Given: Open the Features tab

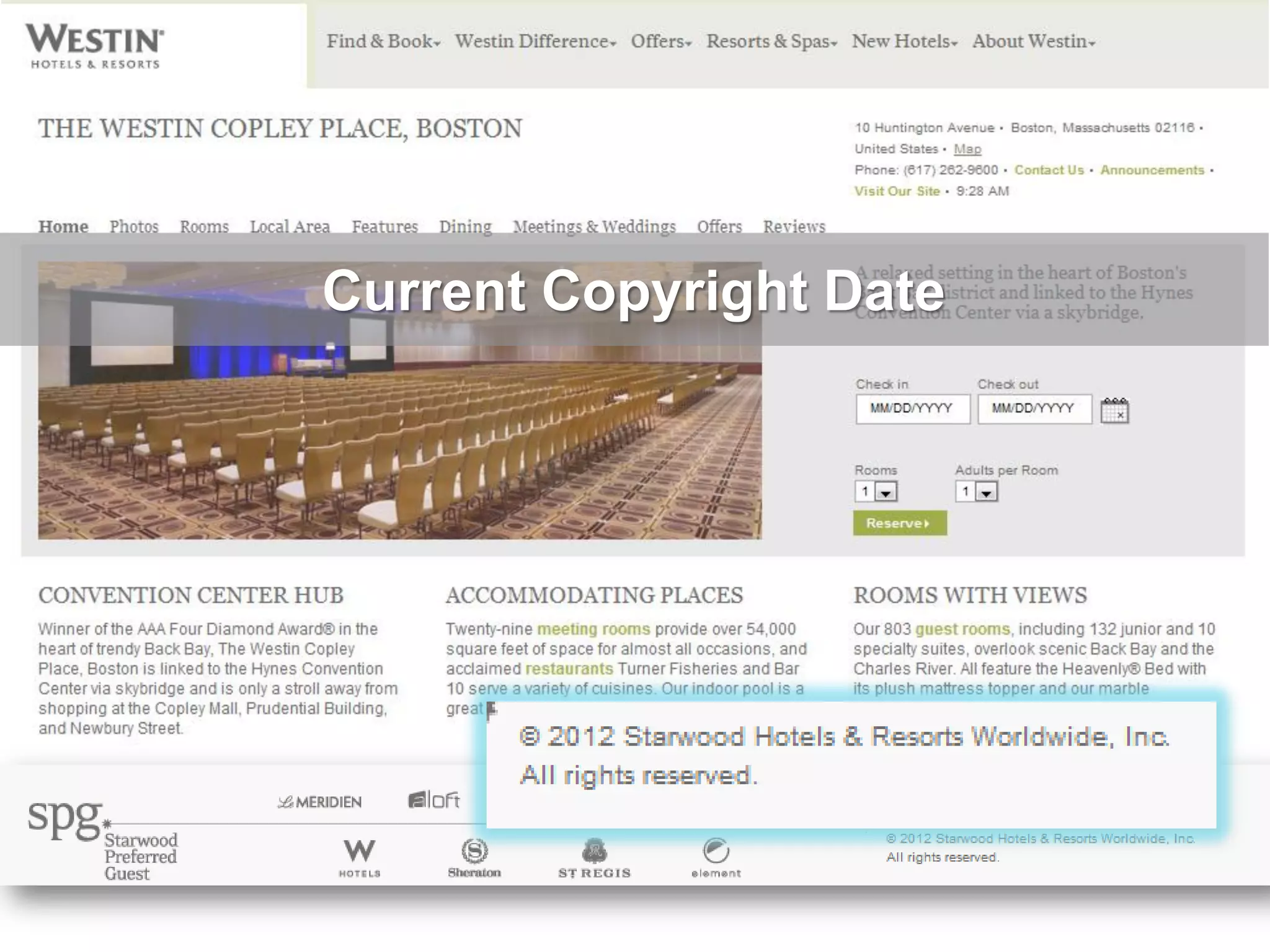Looking at the screenshot, I should tap(384, 227).
